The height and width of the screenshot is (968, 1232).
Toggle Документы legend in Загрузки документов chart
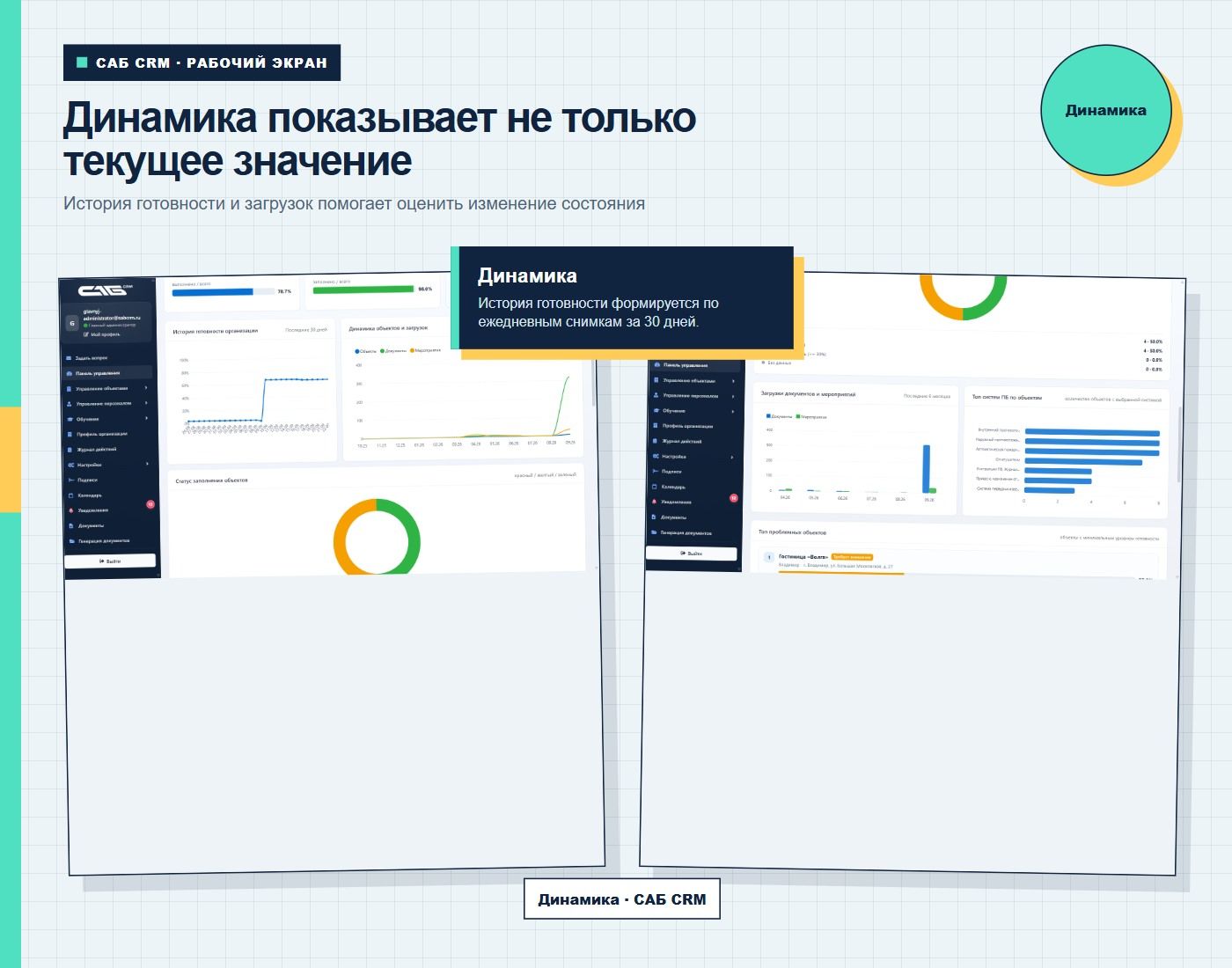(x=780, y=415)
